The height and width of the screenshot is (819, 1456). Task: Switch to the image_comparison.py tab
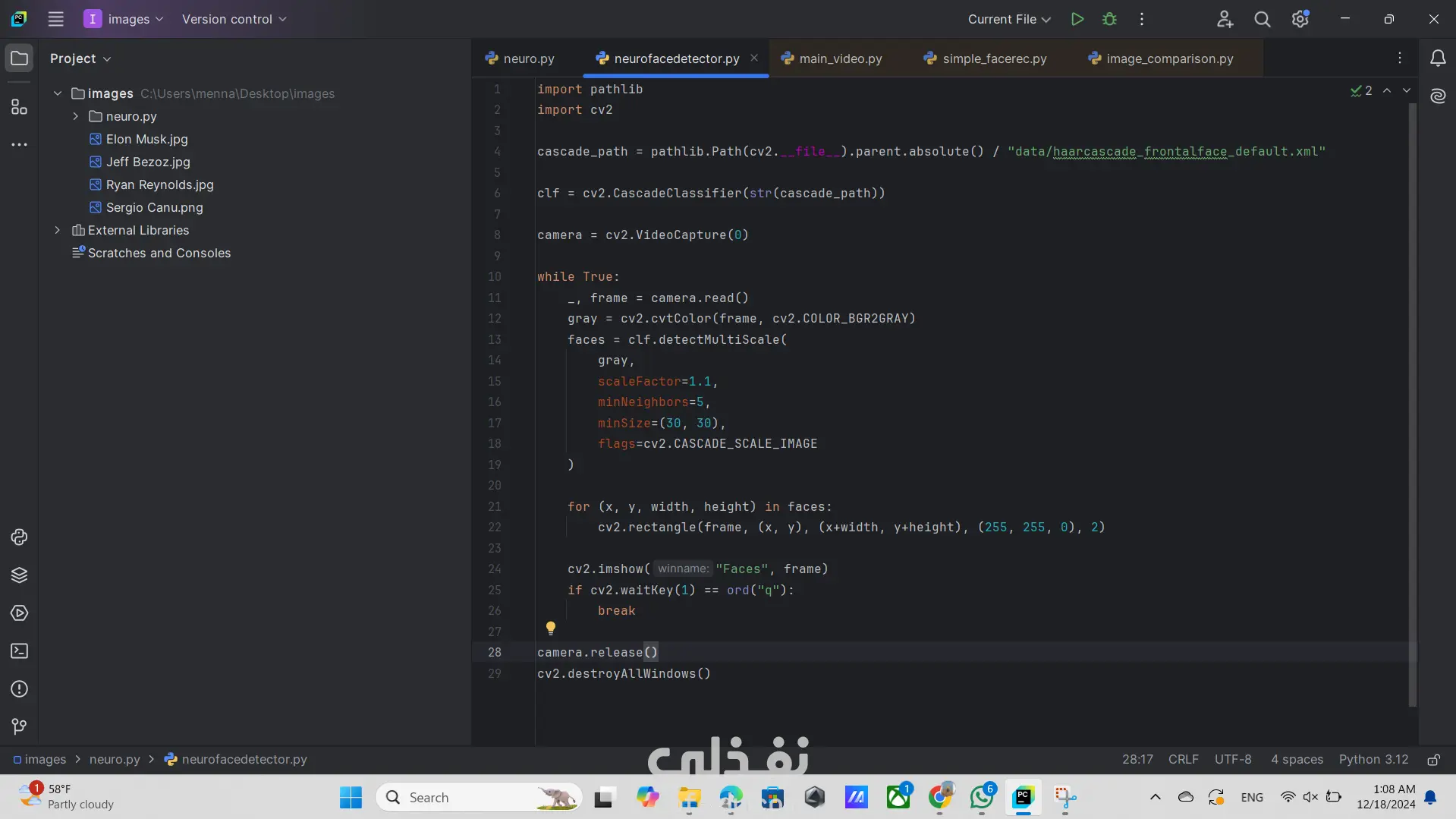(x=1169, y=58)
